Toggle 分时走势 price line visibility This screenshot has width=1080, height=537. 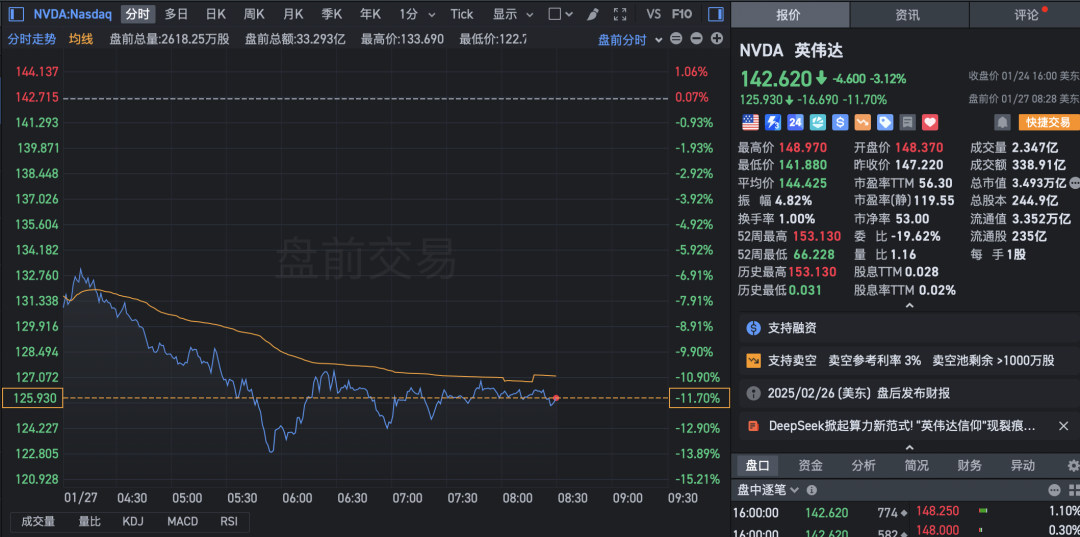point(32,39)
